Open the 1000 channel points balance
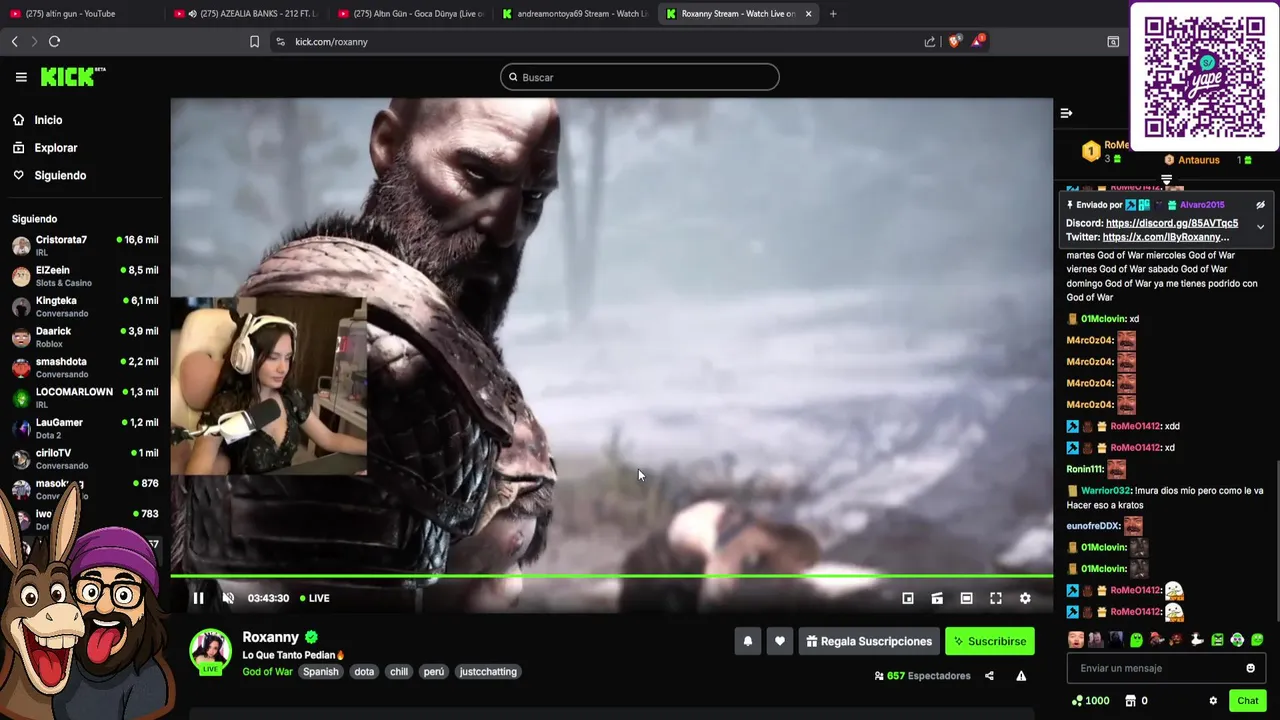Image resolution: width=1280 pixels, height=720 pixels. 1090,701
